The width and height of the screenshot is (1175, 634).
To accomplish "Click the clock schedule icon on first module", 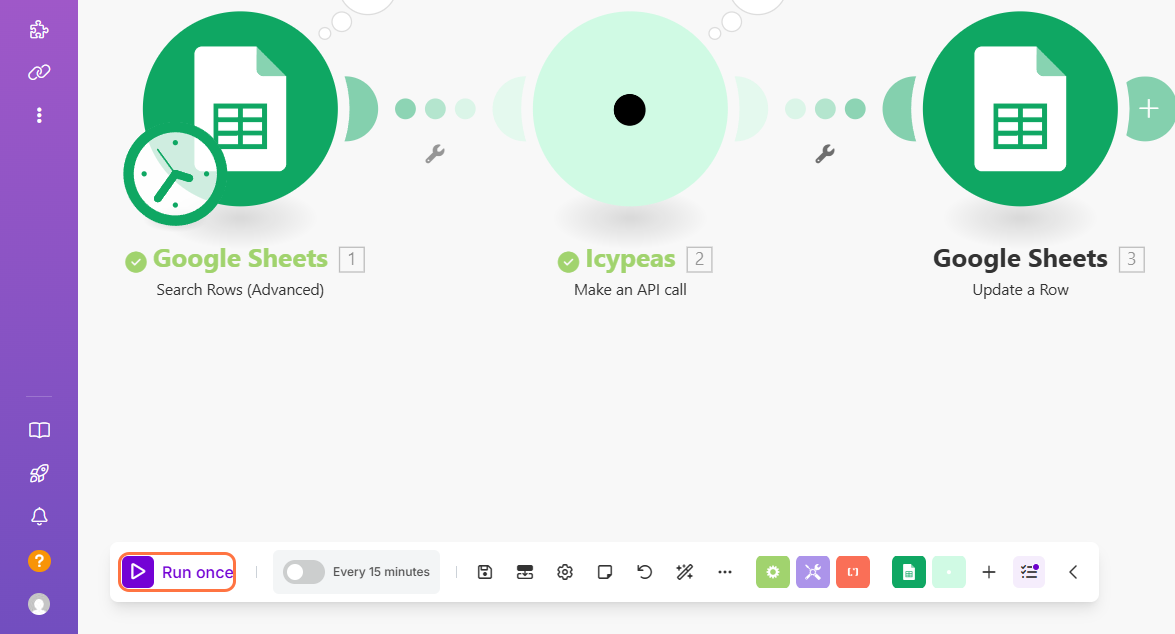I will point(175,174).
